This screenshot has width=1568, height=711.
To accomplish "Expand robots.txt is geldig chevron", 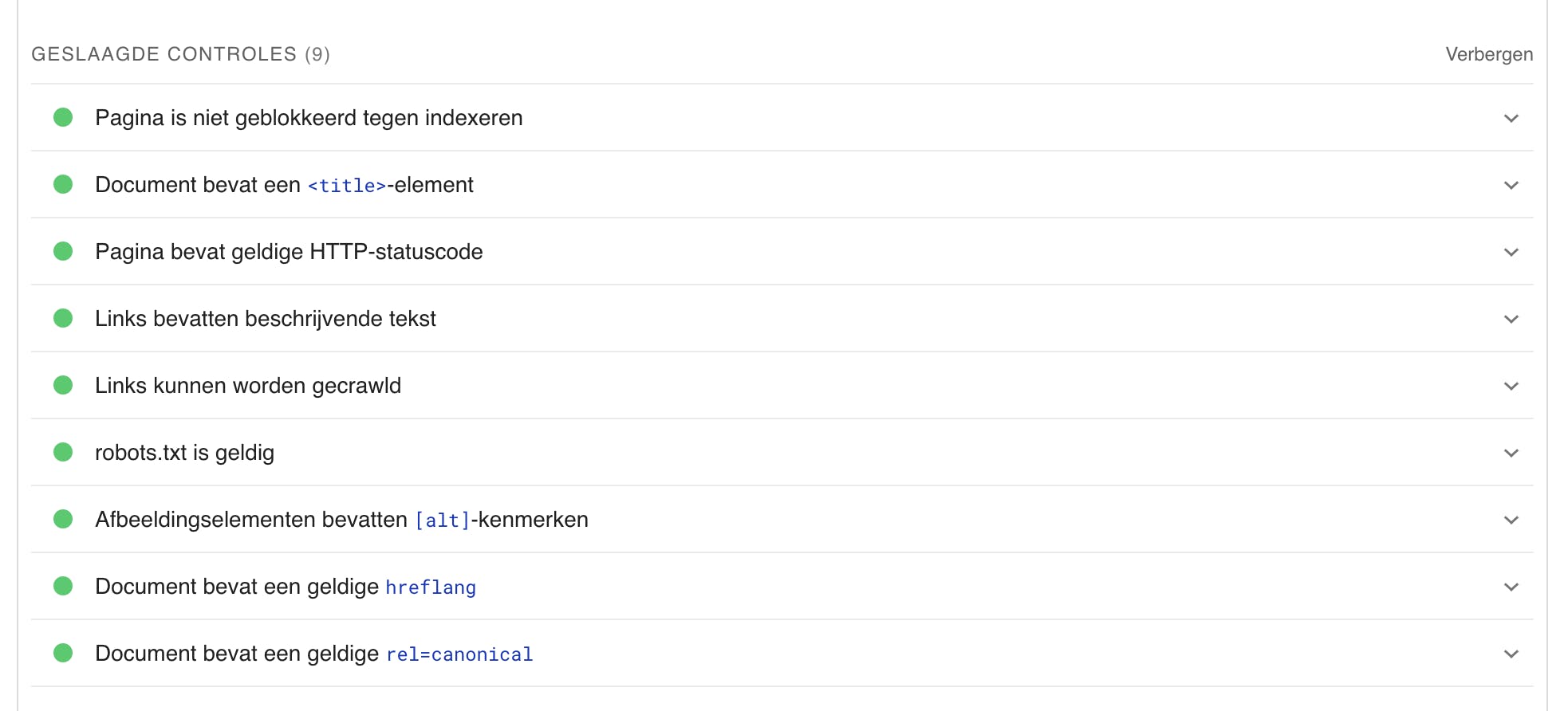I will pos(1511,454).
